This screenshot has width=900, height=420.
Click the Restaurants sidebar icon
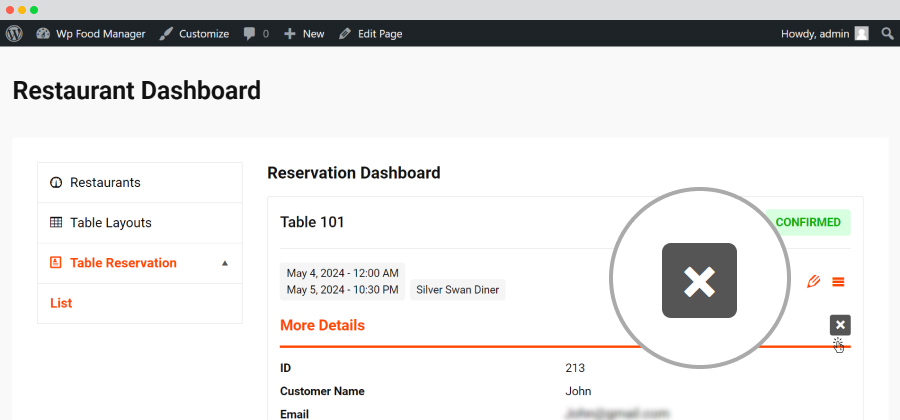(56, 182)
